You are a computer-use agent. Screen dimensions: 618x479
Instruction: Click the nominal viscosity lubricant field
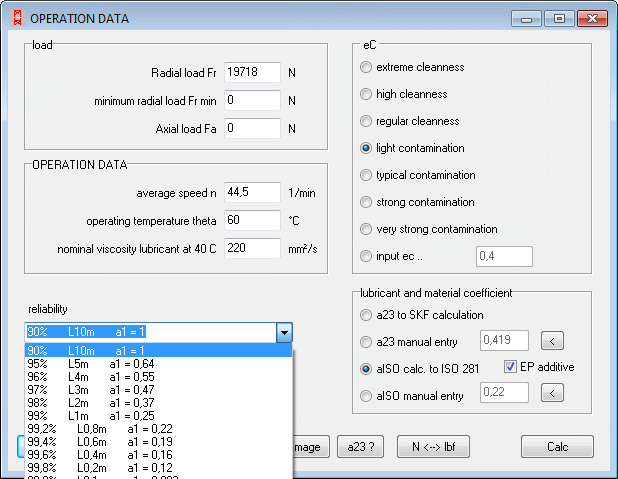252,248
